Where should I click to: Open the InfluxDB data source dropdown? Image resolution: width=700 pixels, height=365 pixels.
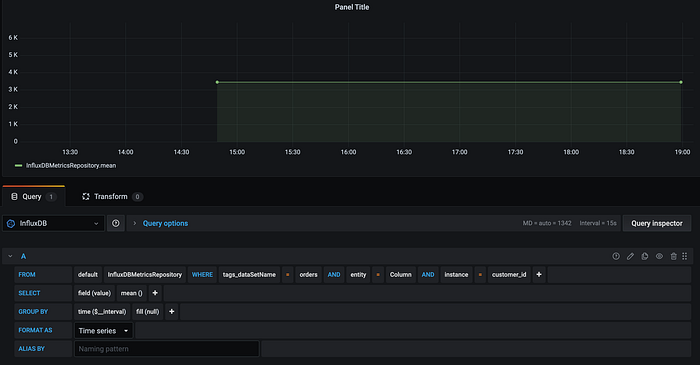(54, 223)
